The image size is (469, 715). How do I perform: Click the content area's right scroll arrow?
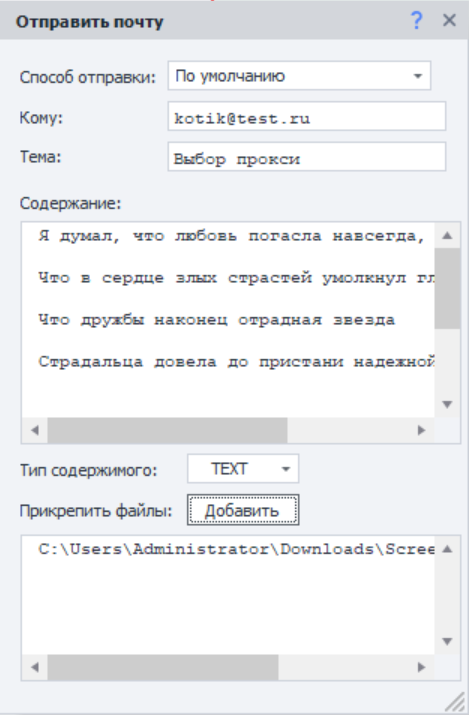422,430
